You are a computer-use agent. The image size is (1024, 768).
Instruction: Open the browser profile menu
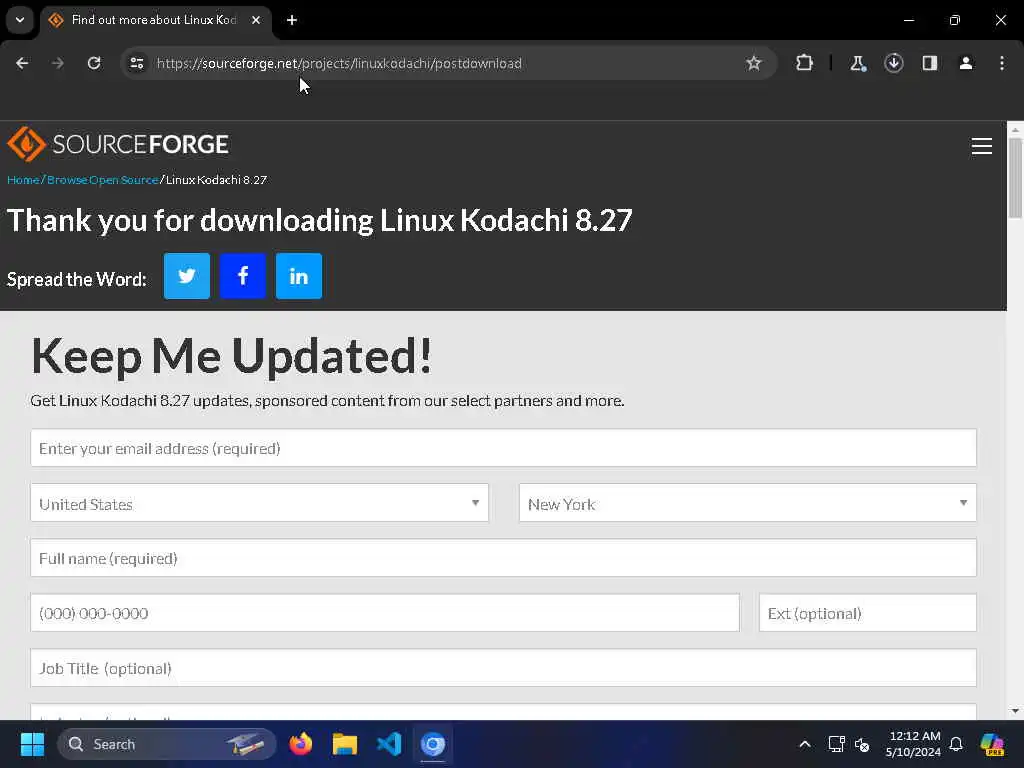click(966, 63)
